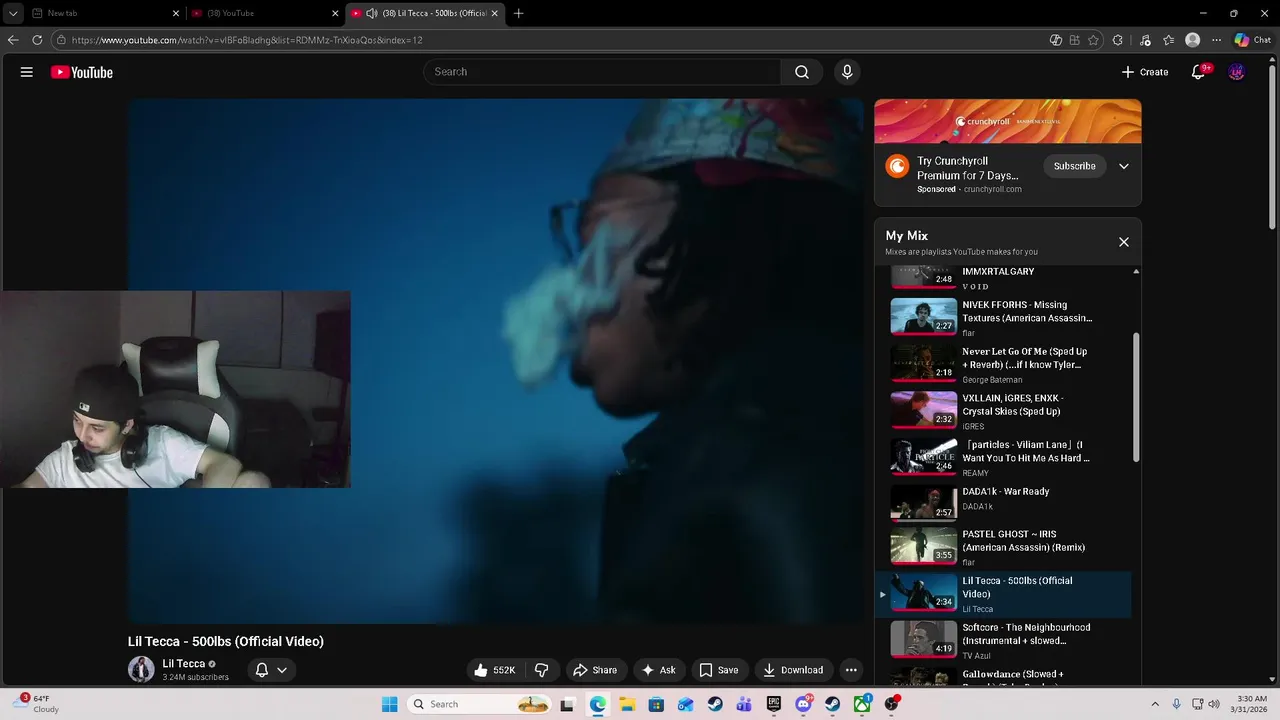Expand the Crunchyroll ad options chevron
1280x720 pixels.
click(1124, 166)
